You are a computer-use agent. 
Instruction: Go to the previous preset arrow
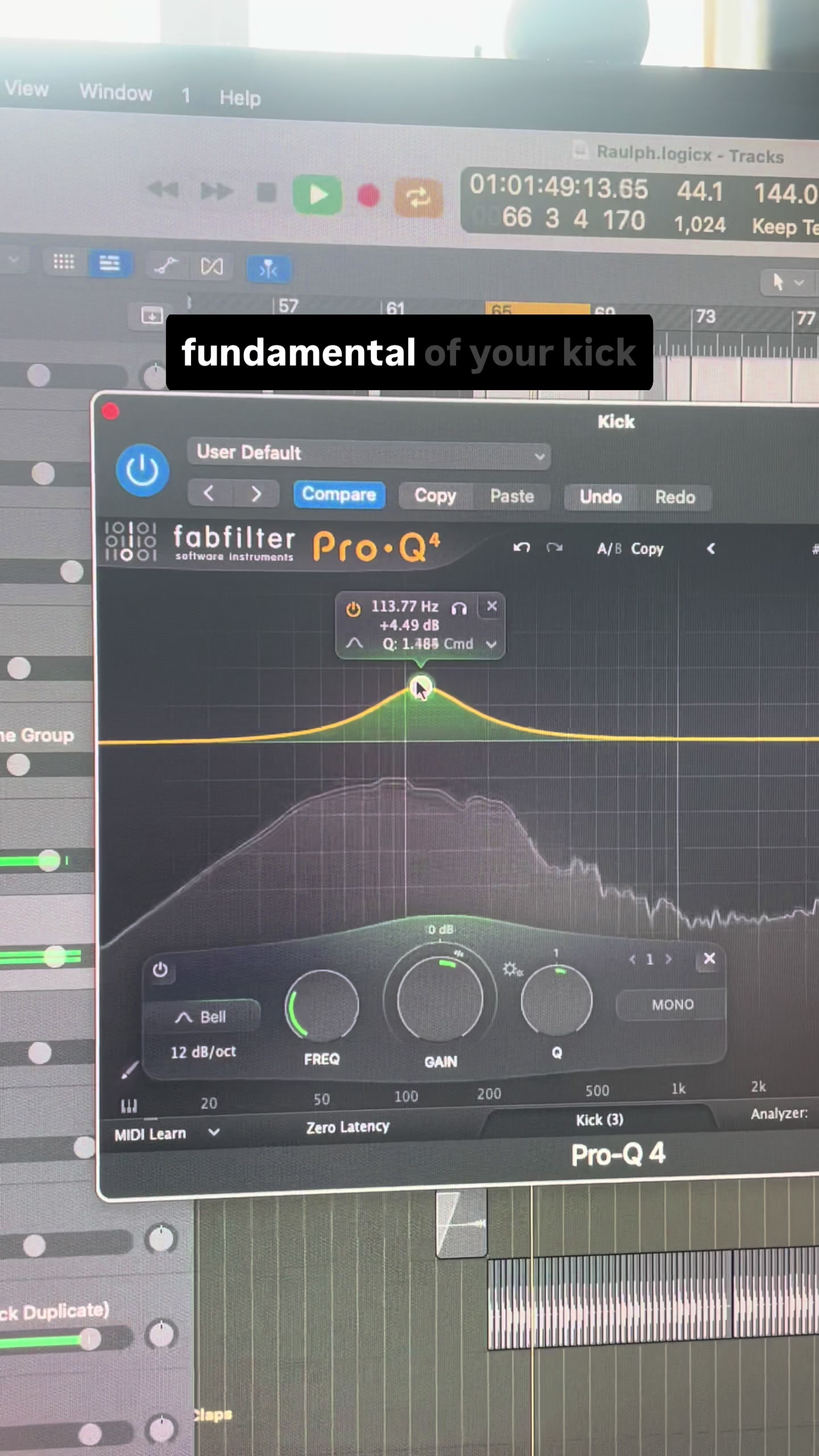pos(209,493)
